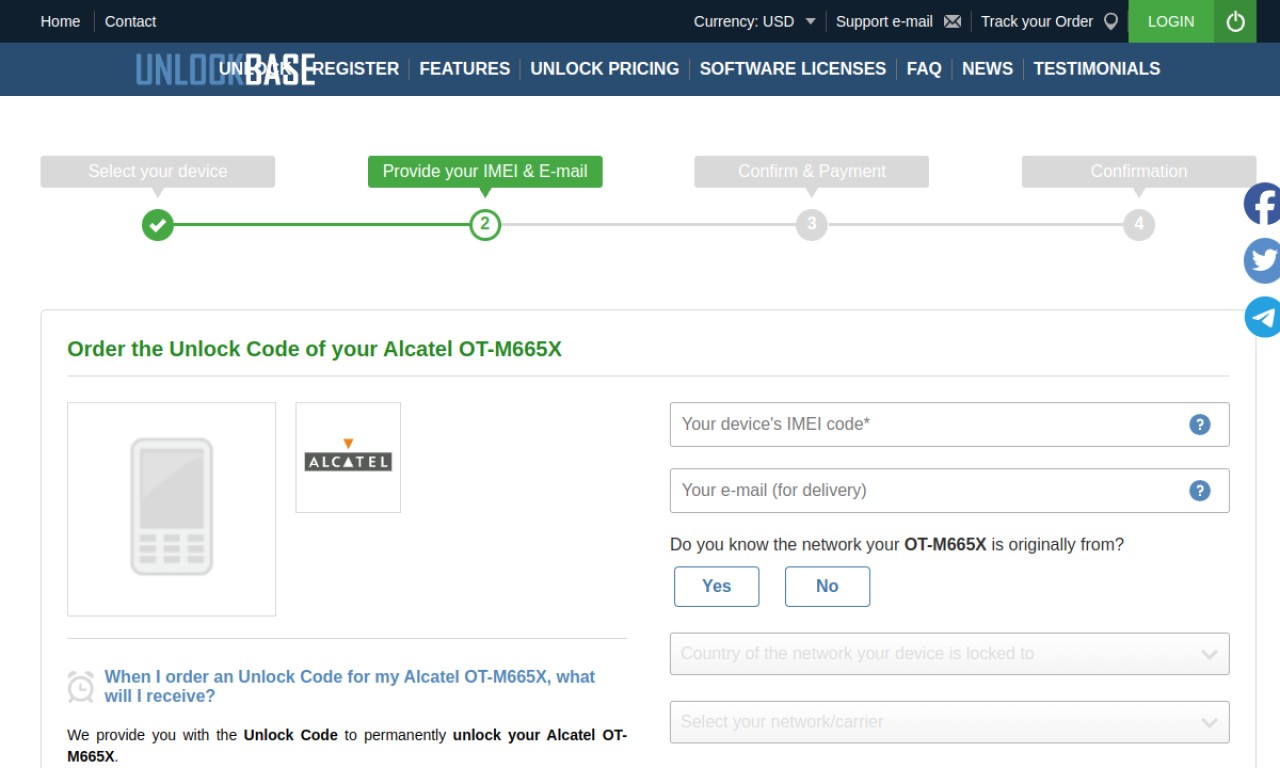Open the Telegram share icon
Screen dimensions: 1280x768
1262,317
